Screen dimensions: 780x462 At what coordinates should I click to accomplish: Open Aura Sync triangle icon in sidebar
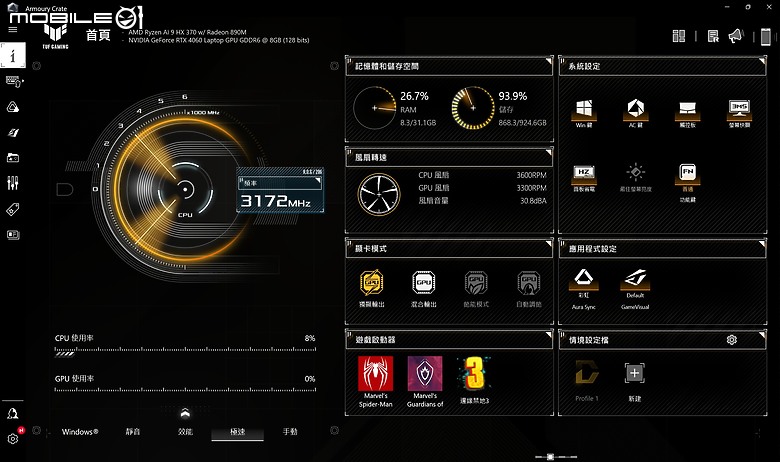point(13,107)
